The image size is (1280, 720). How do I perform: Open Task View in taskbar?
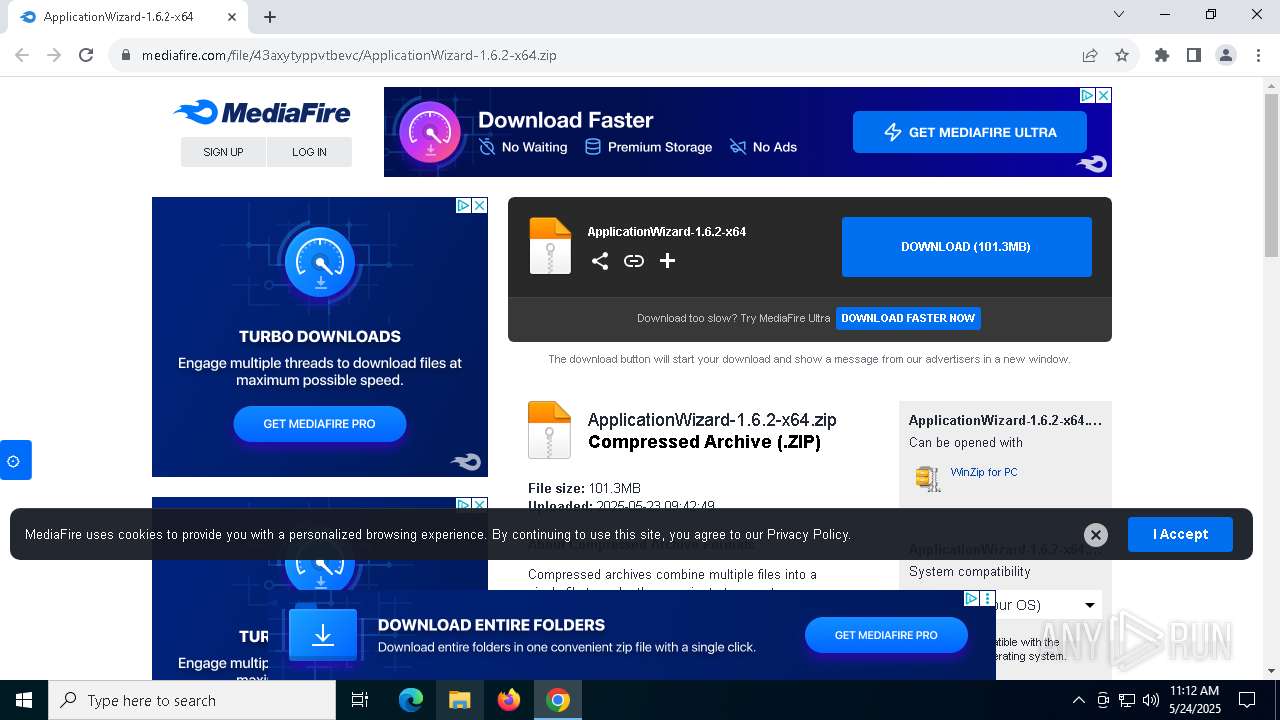360,700
